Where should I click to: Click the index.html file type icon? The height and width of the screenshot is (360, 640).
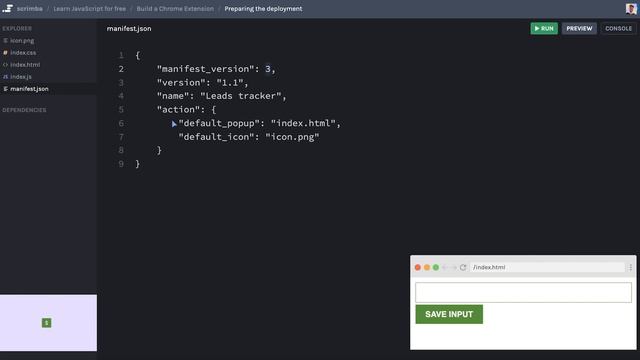click(5, 64)
